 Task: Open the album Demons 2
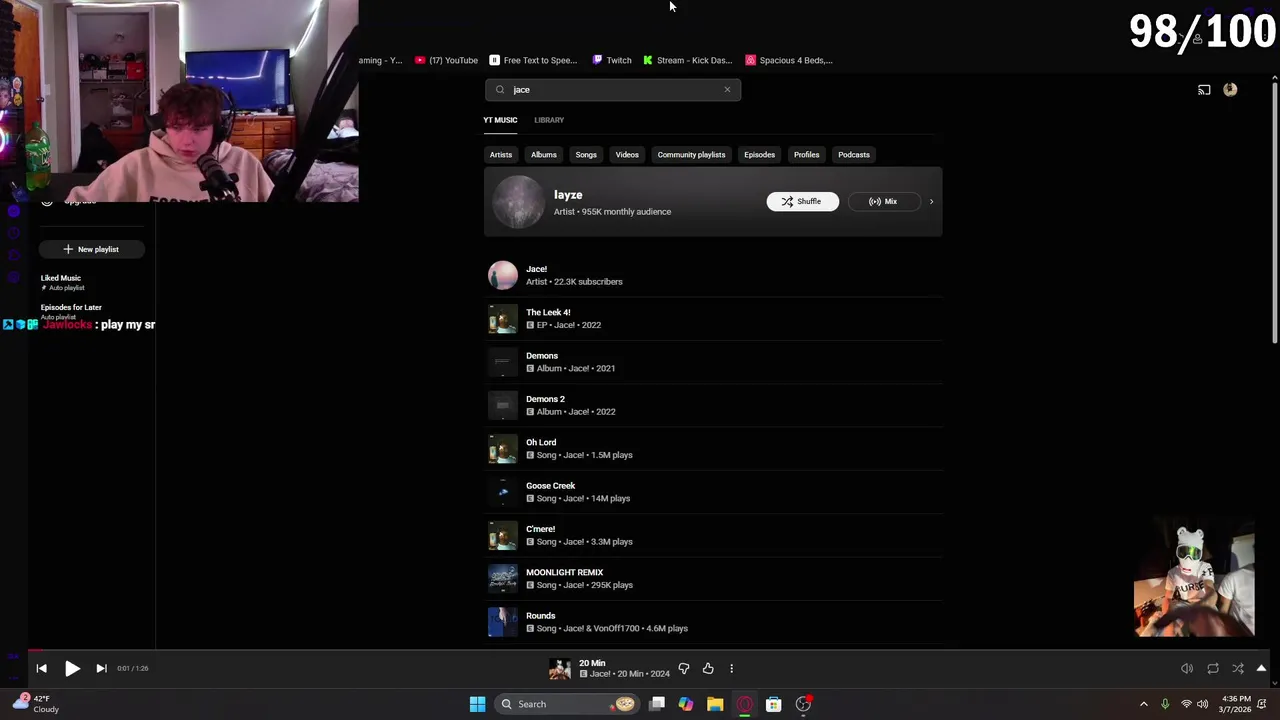click(714, 405)
